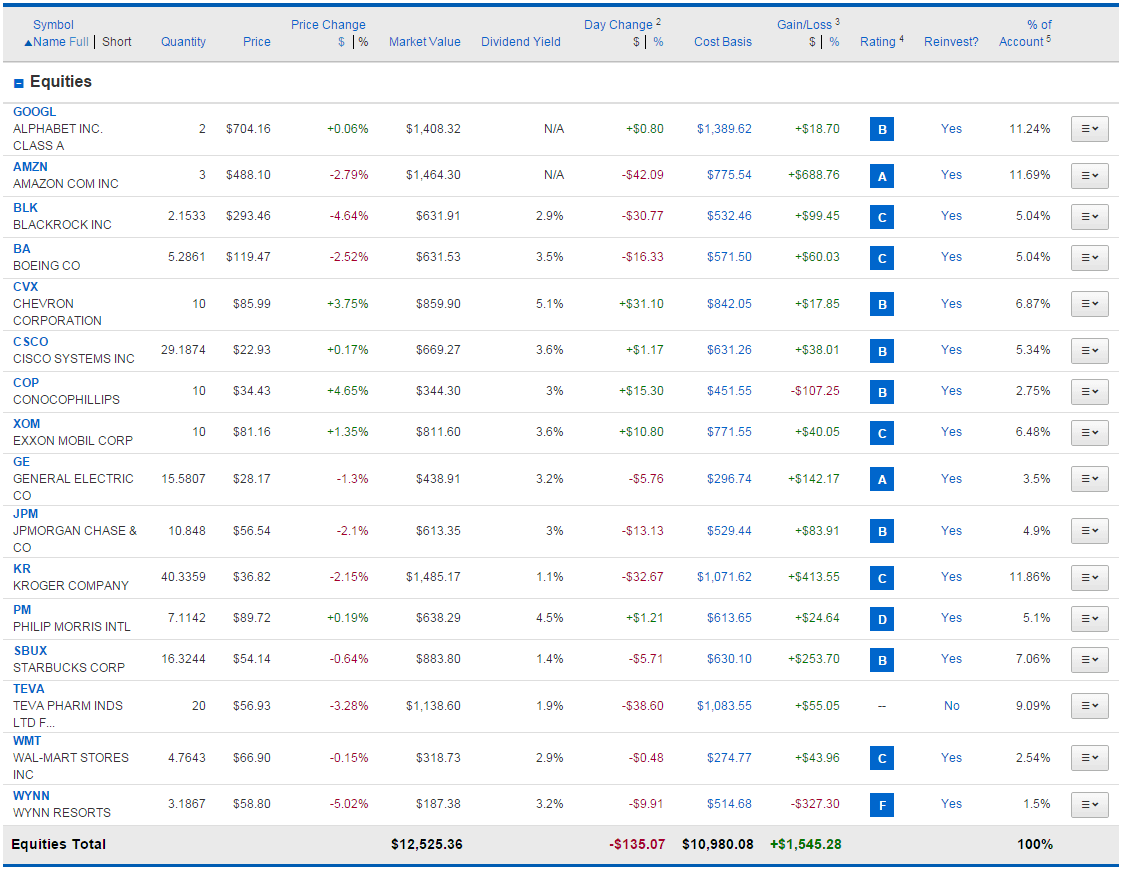Image resolution: width=1121 pixels, height=869 pixels.
Task: Open the SBUX symbol link
Action: click(30, 651)
